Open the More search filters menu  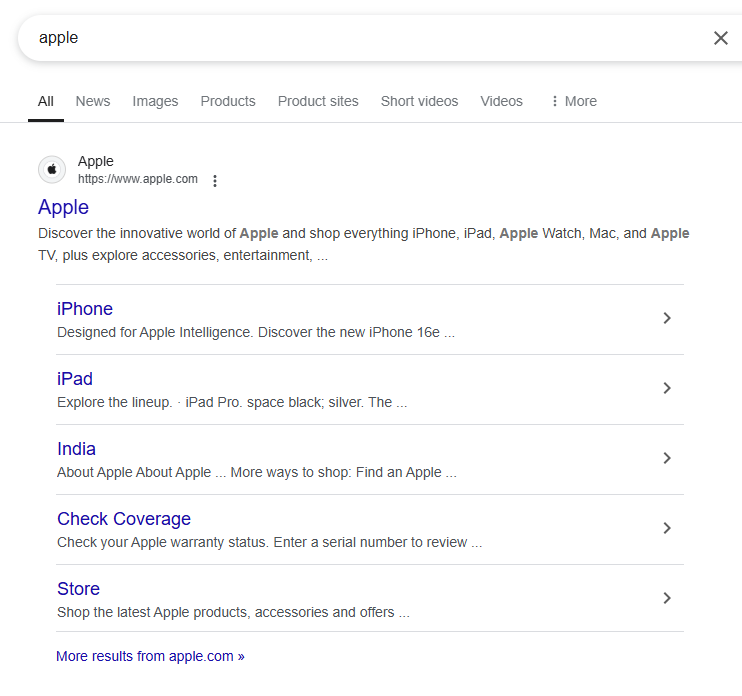click(574, 101)
